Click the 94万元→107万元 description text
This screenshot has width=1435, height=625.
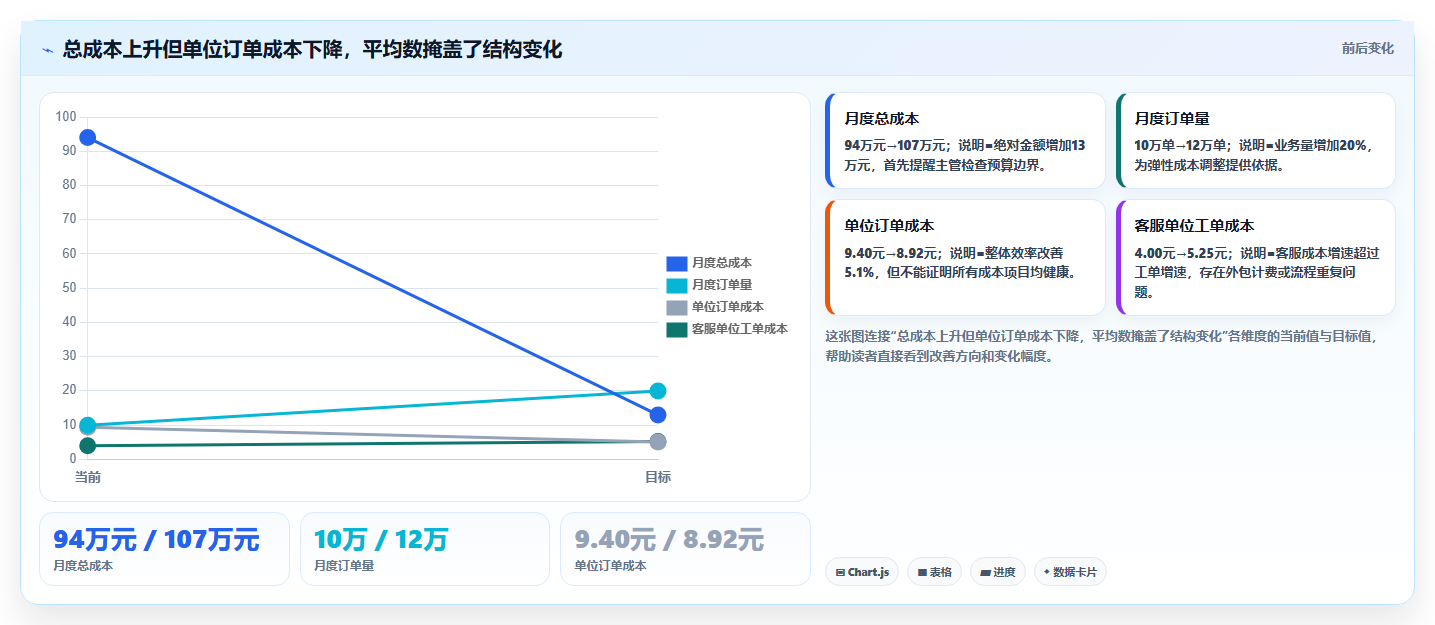click(x=965, y=155)
